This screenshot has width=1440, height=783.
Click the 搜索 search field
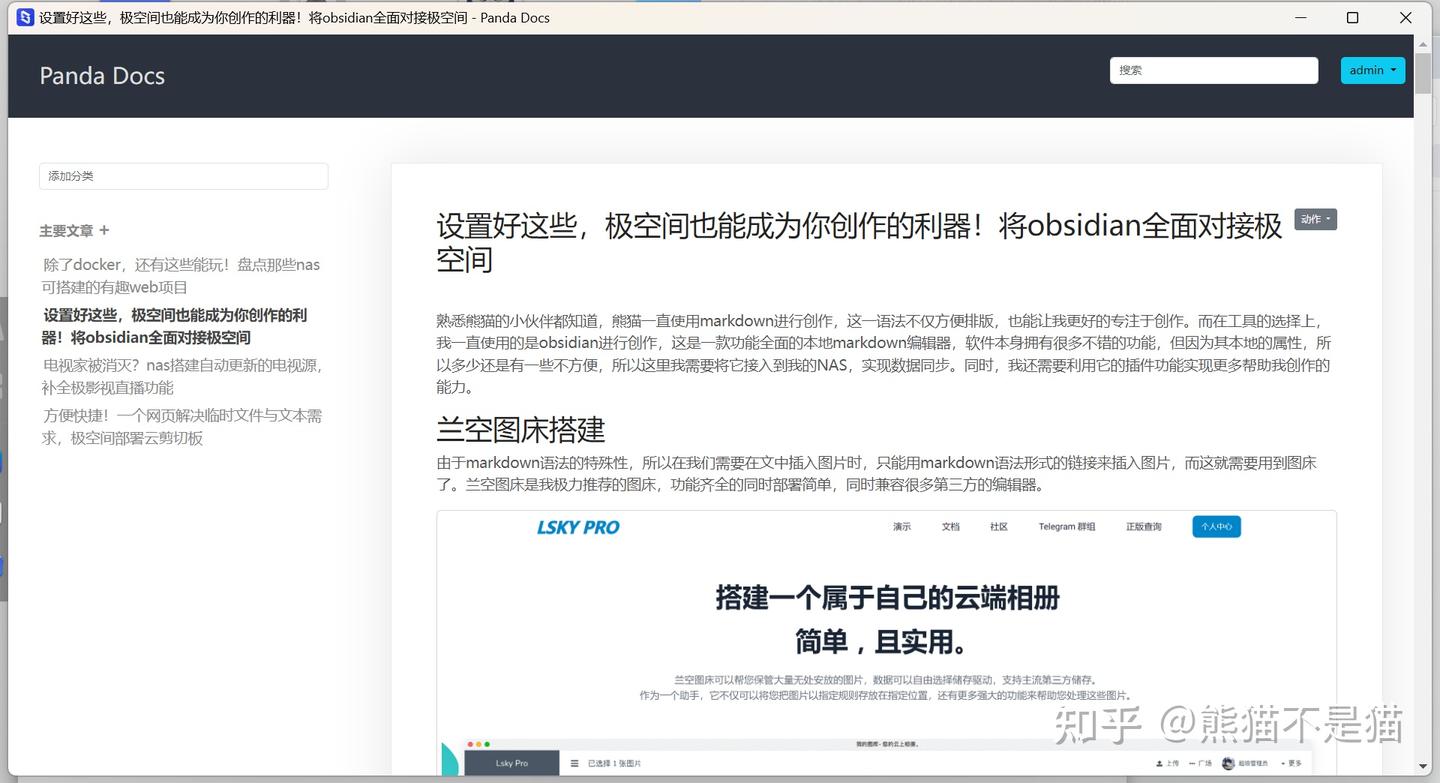pyautogui.click(x=1213, y=70)
